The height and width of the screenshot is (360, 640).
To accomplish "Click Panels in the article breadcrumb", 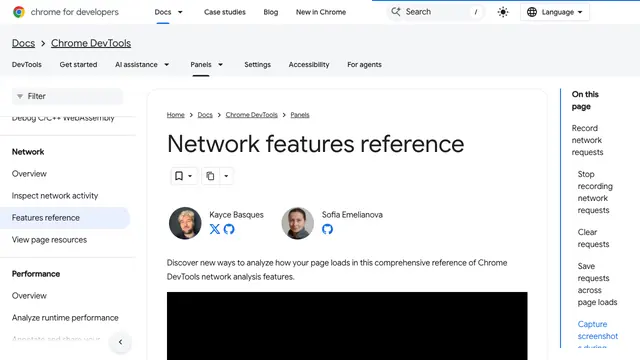I will (x=300, y=115).
